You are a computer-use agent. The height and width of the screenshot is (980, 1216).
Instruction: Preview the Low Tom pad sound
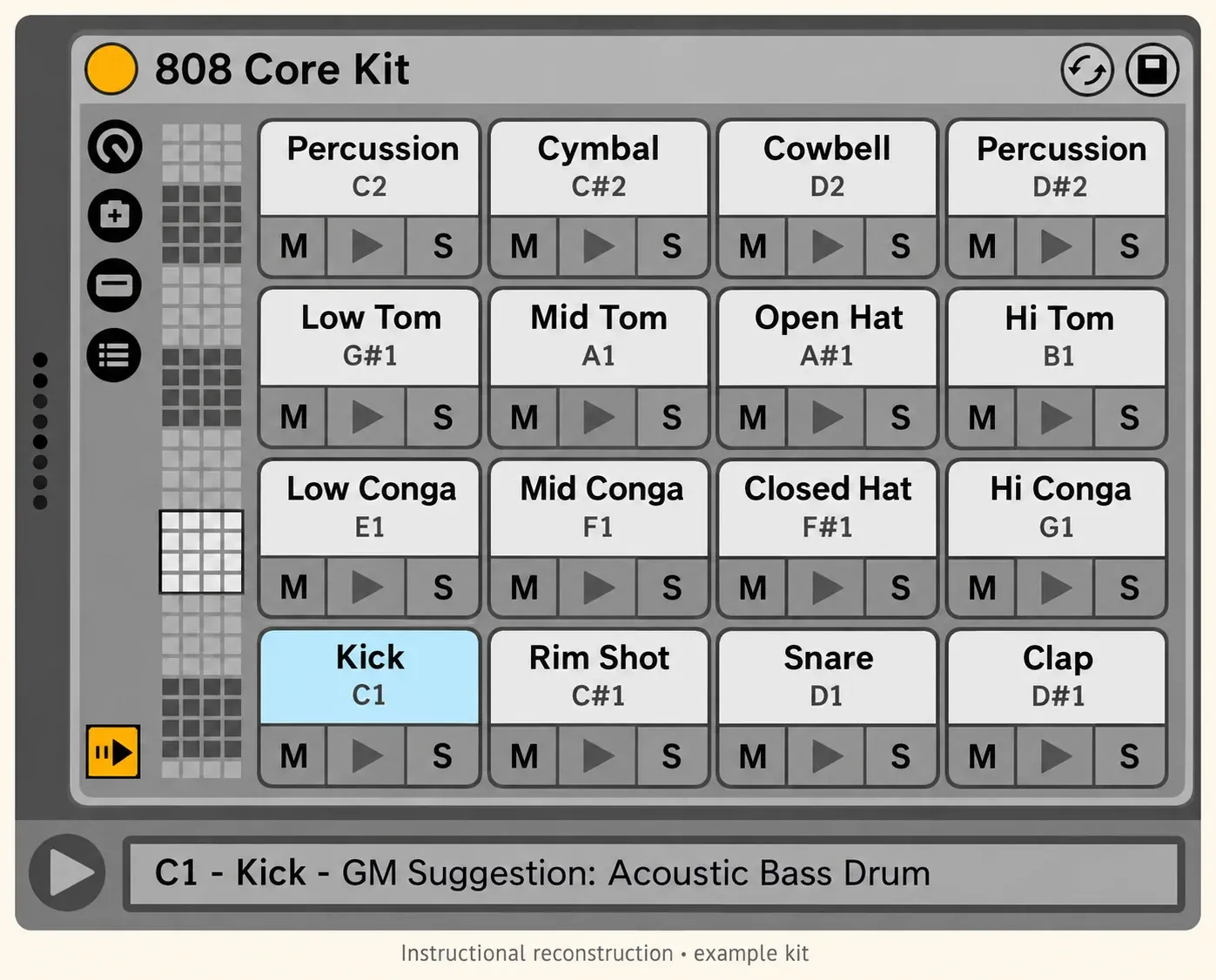(366, 418)
